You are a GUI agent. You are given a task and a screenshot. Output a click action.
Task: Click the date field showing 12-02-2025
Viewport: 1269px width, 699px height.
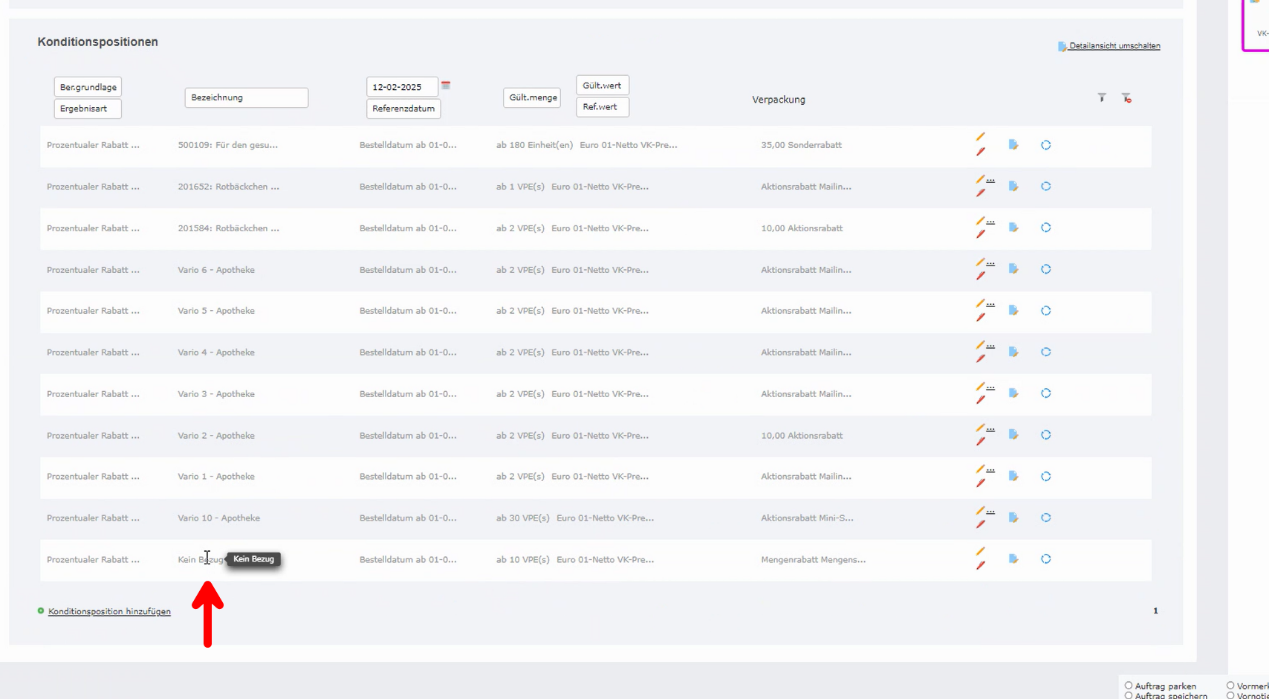click(402, 87)
